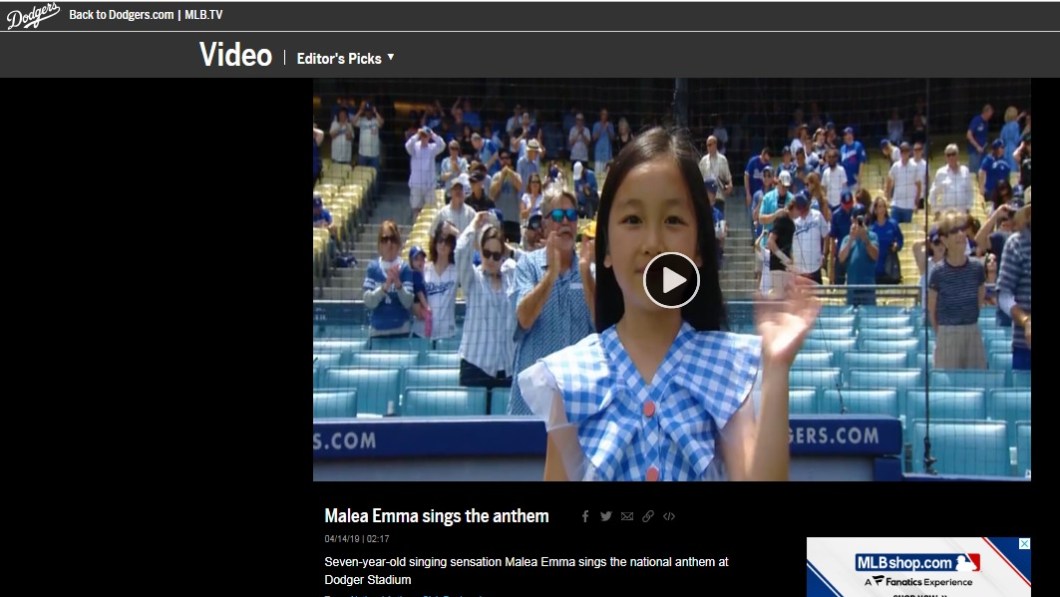Copy video link with chain icon
Viewport: 1060px width, 597px height.
[648, 517]
